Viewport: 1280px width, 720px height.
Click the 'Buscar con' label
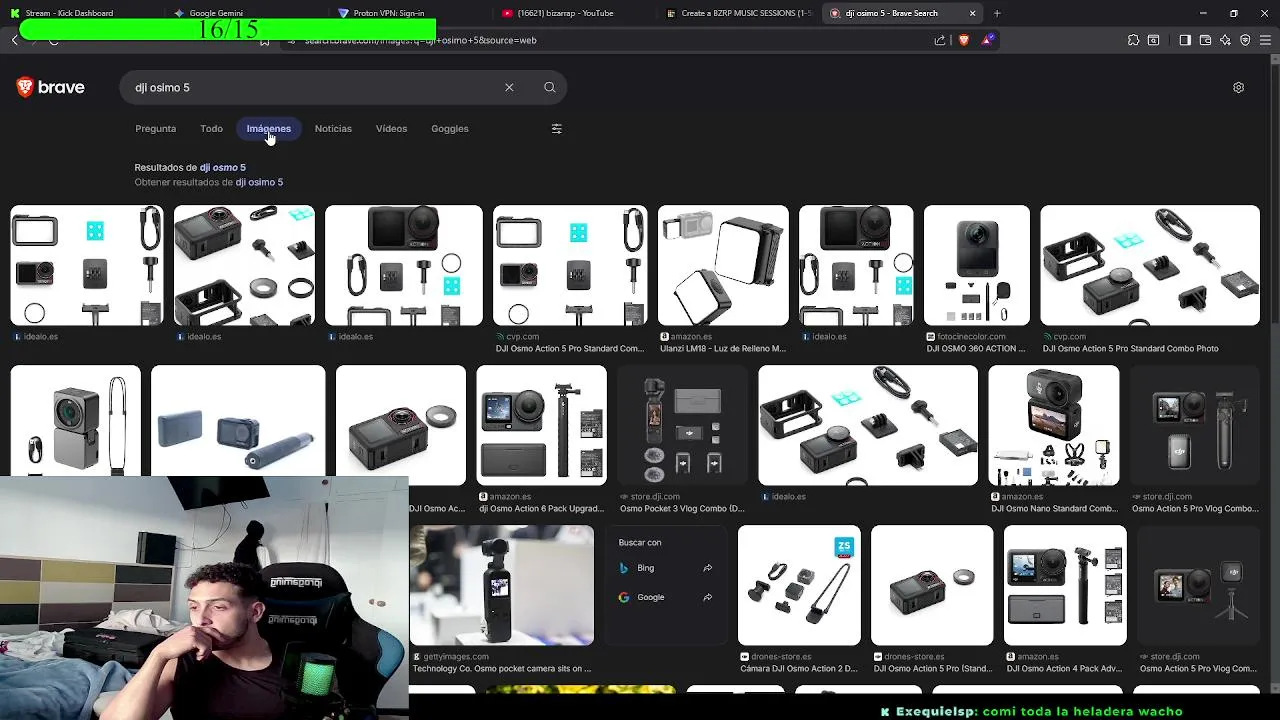click(x=640, y=542)
